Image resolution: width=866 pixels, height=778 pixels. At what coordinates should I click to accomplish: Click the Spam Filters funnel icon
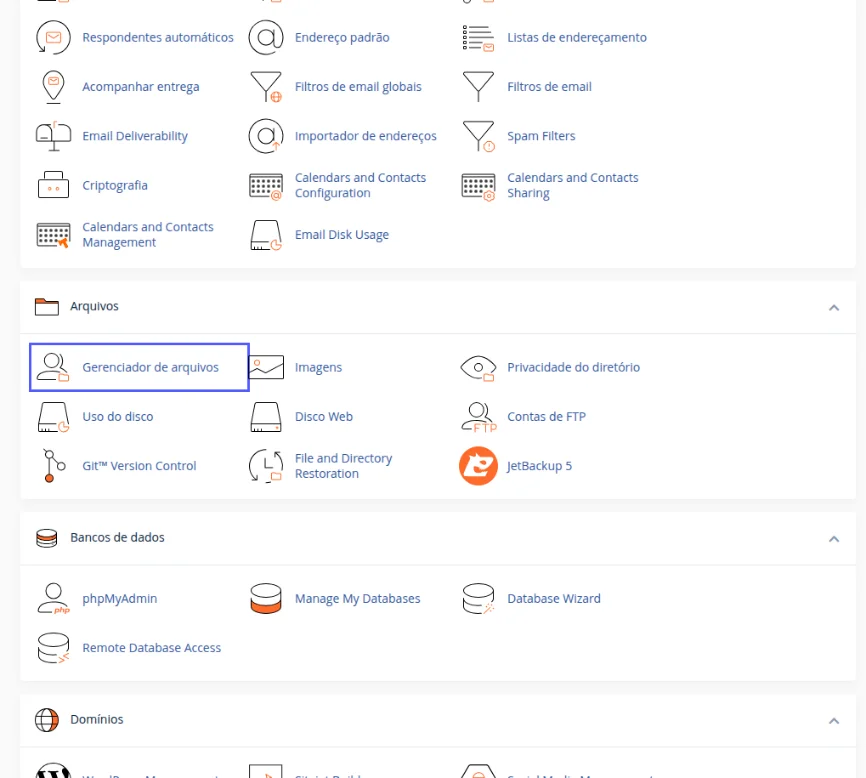click(478, 136)
